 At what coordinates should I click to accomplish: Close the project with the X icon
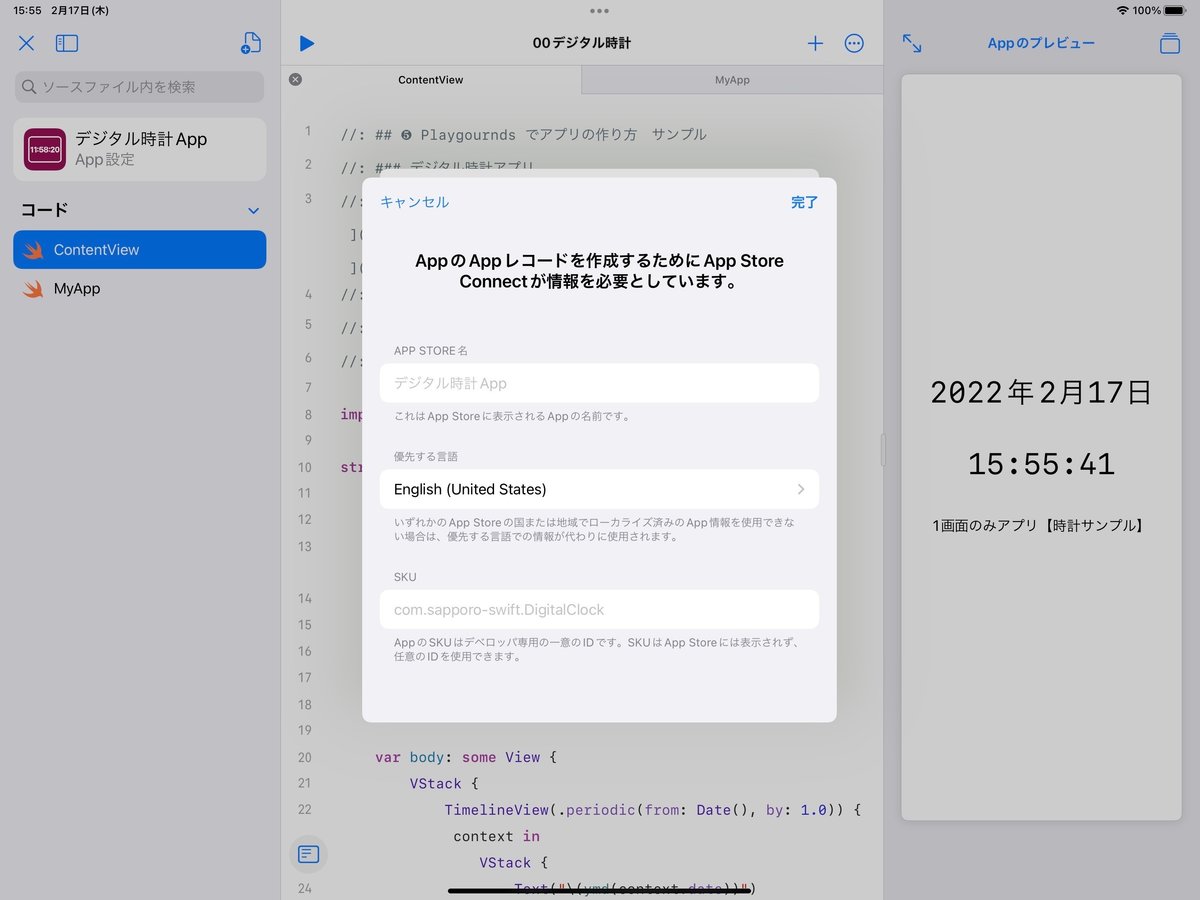click(x=27, y=43)
